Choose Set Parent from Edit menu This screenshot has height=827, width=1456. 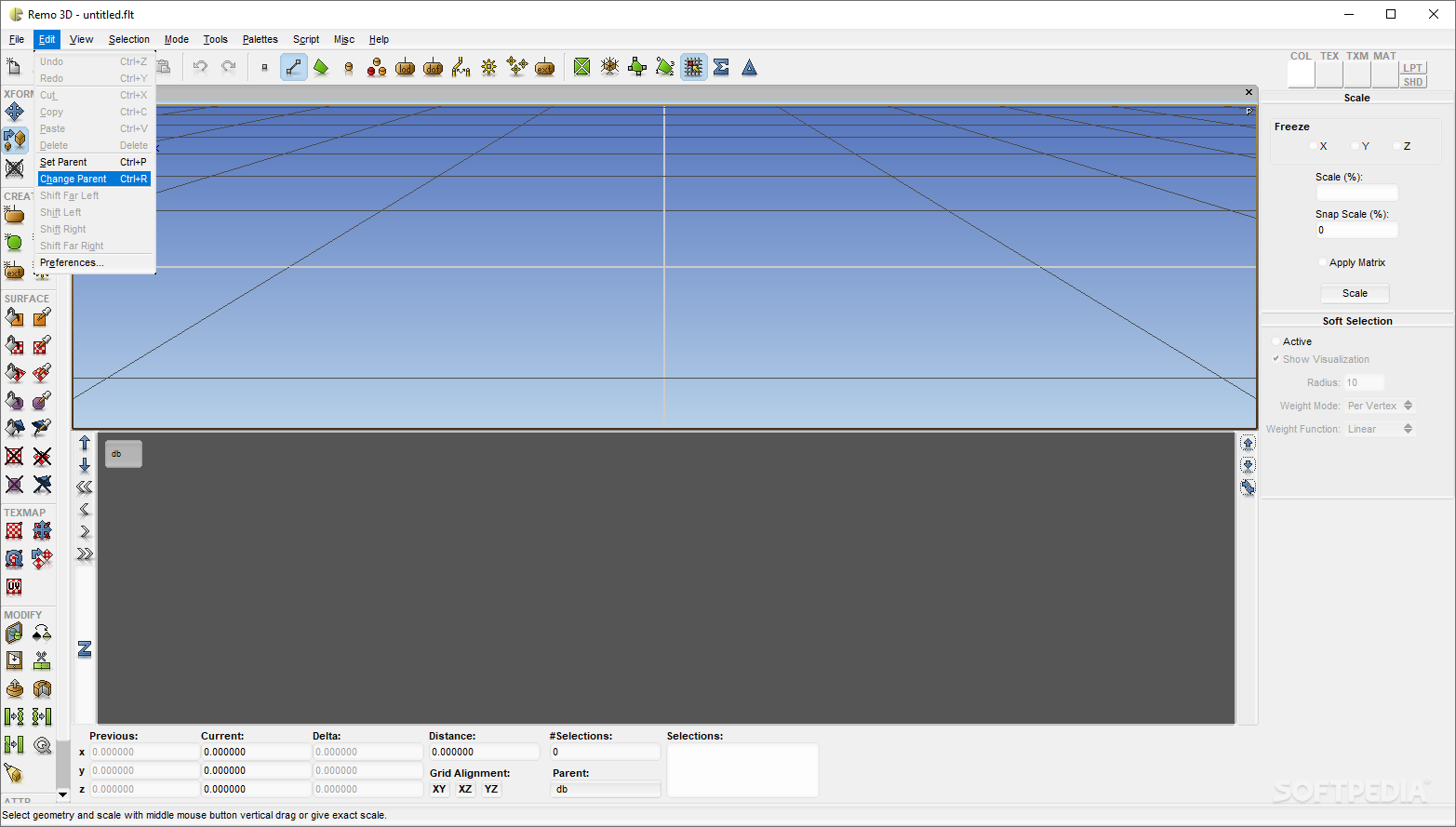pyautogui.click(x=94, y=162)
